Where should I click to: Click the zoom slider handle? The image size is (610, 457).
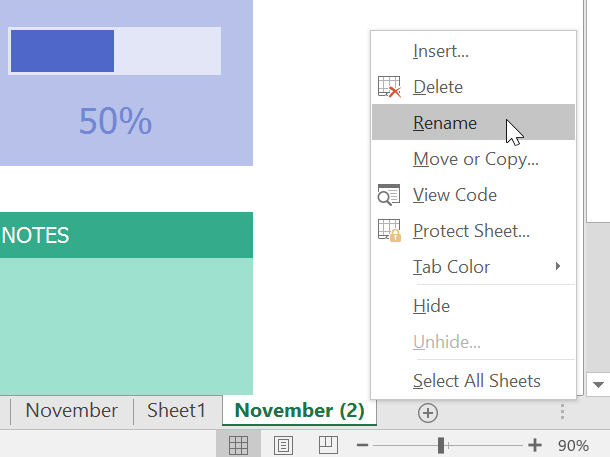(x=441, y=445)
